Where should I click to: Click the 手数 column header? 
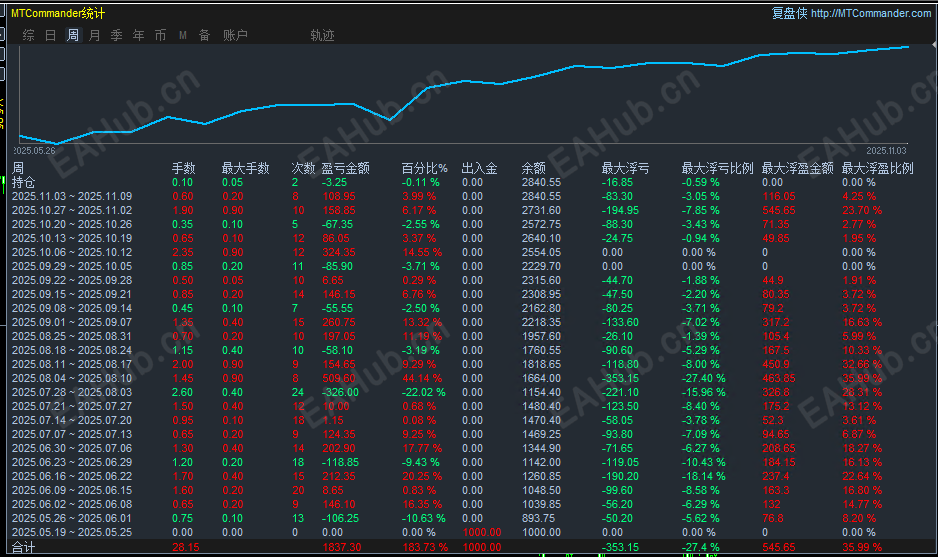(x=184, y=169)
